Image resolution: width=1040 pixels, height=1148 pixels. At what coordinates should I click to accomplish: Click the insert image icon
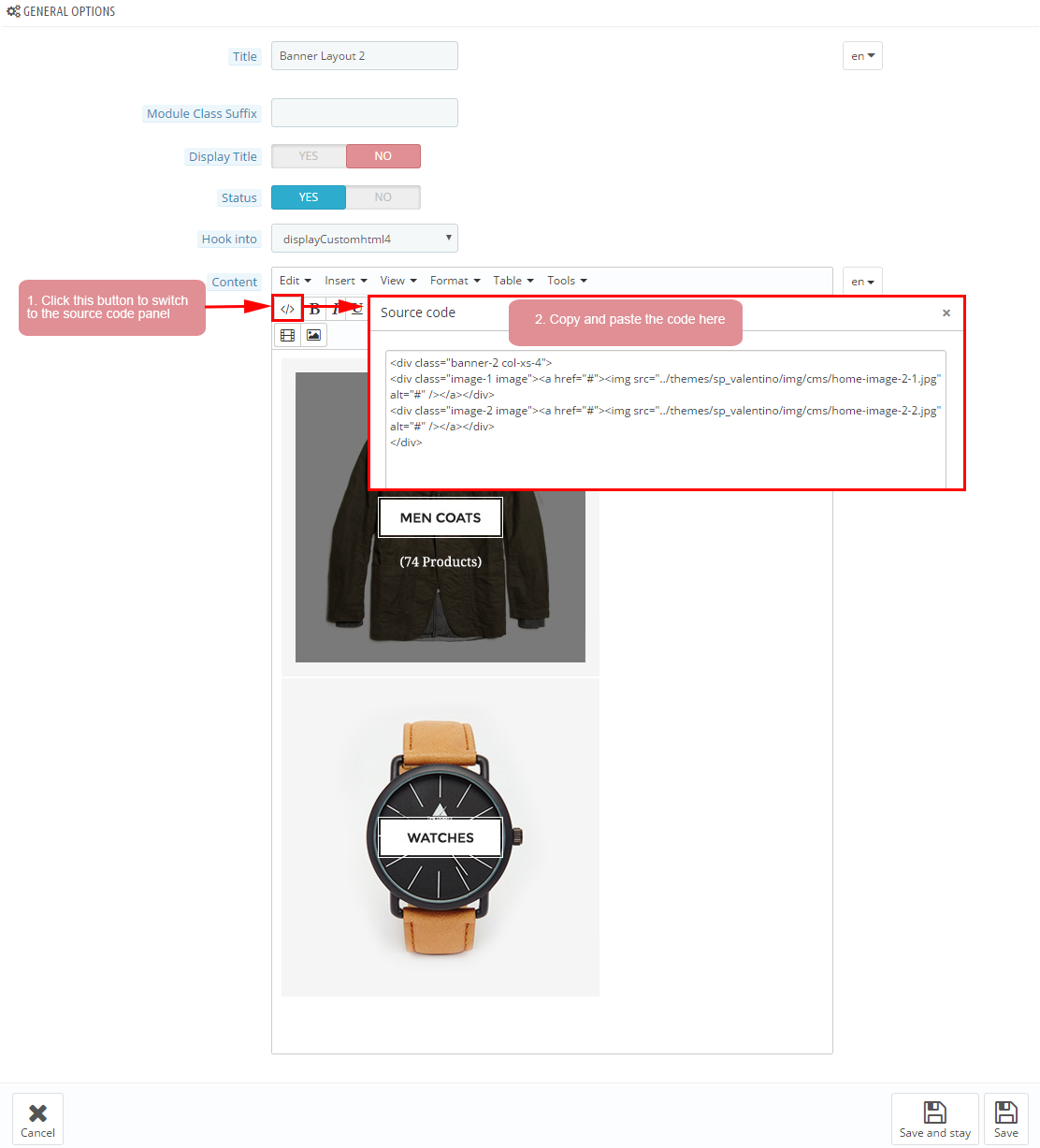(x=313, y=335)
